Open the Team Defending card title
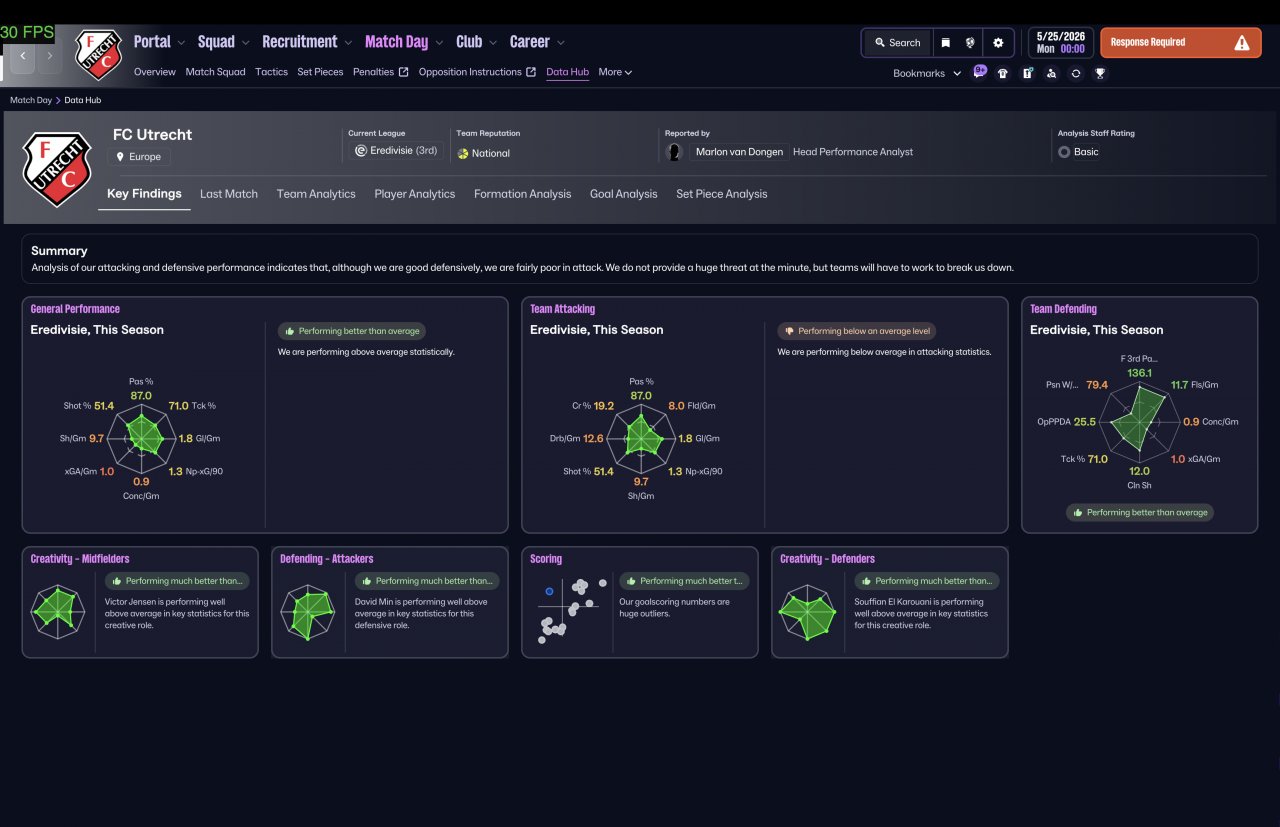Image resolution: width=1280 pixels, height=827 pixels. tap(1063, 309)
